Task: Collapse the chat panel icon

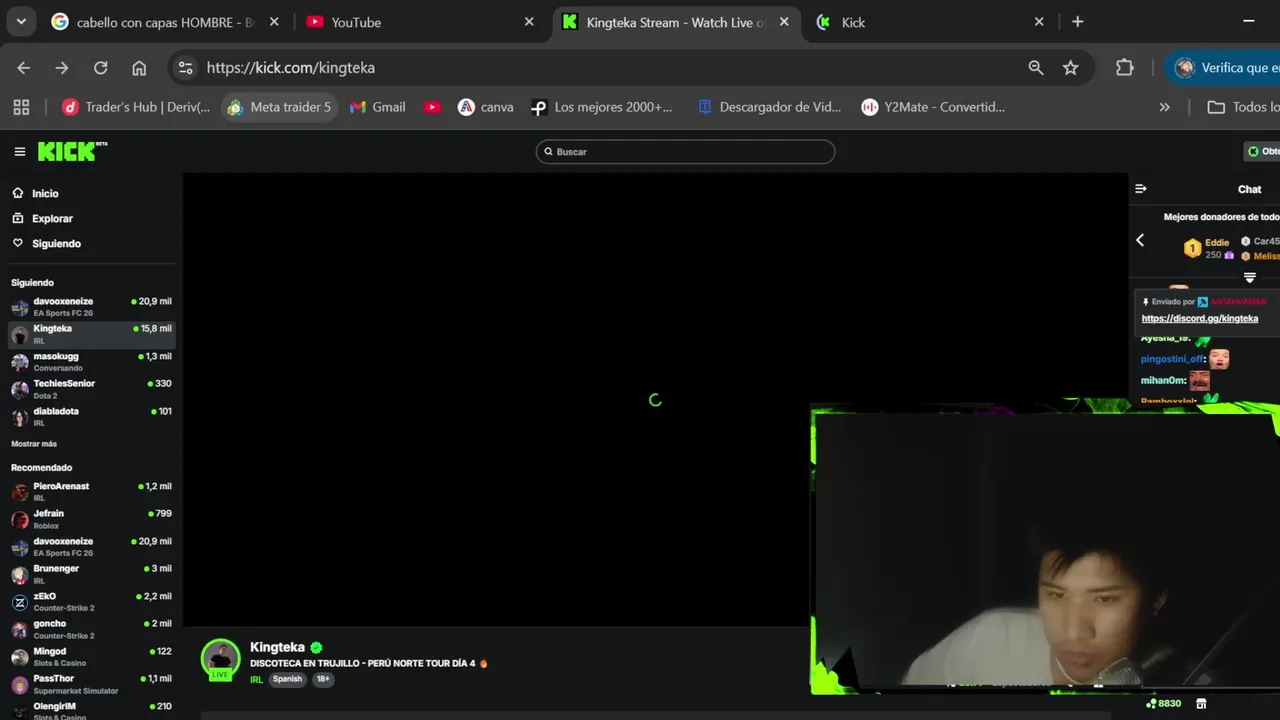Action: [x=1141, y=189]
